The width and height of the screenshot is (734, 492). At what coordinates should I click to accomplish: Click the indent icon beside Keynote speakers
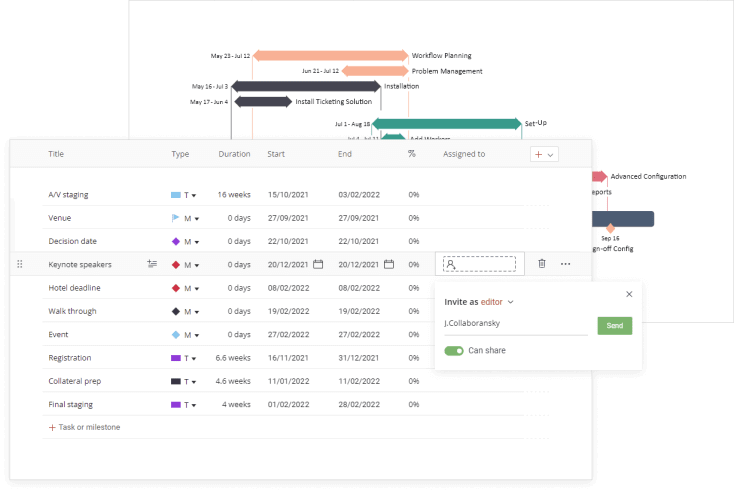(x=152, y=264)
